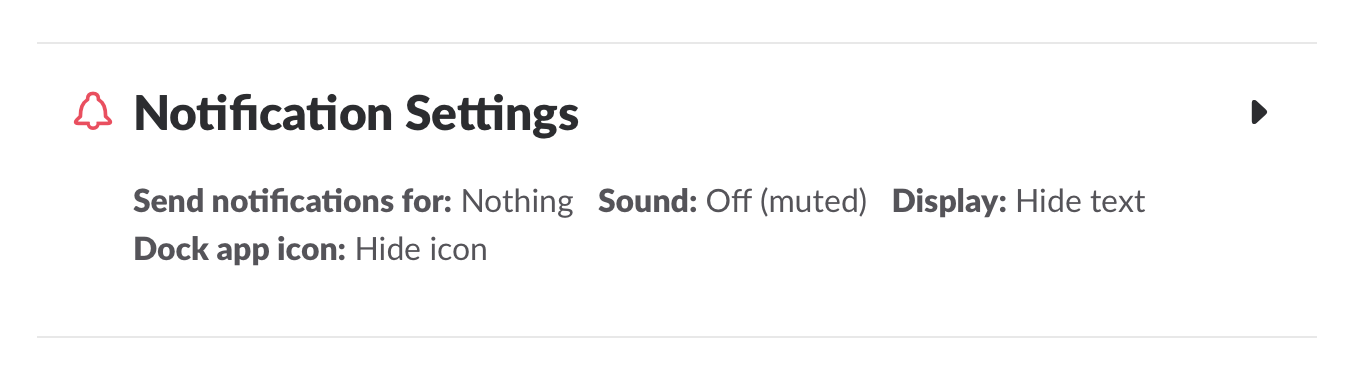The width and height of the screenshot is (1354, 375).
Task: Click the "(muted)" text after Off
Action: click(x=813, y=203)
